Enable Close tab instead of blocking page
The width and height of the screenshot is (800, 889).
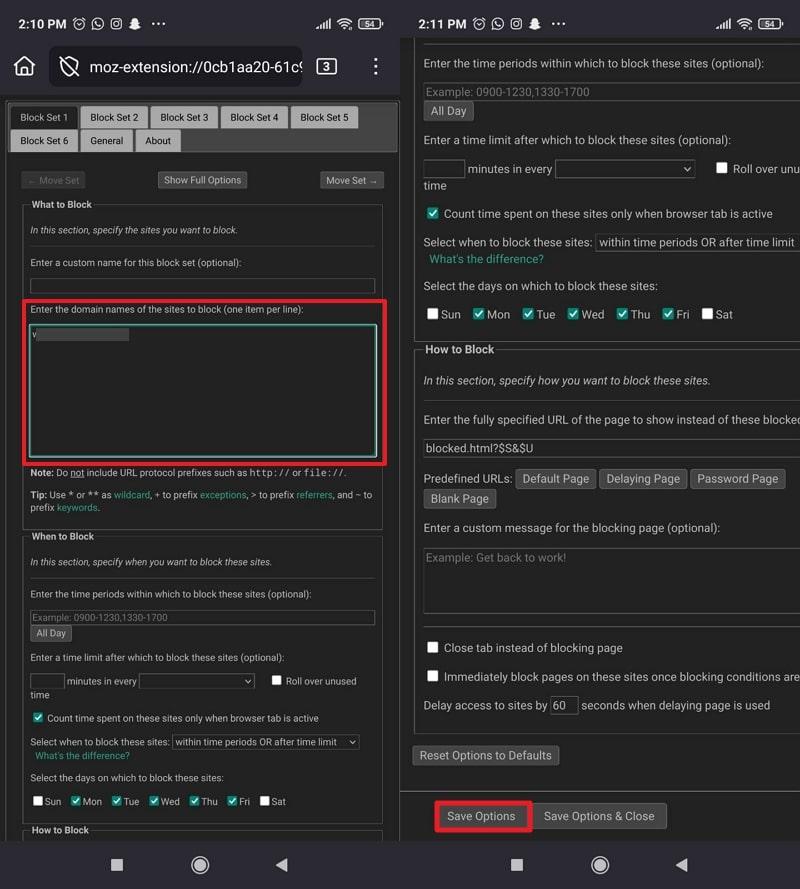pos(433,648)
